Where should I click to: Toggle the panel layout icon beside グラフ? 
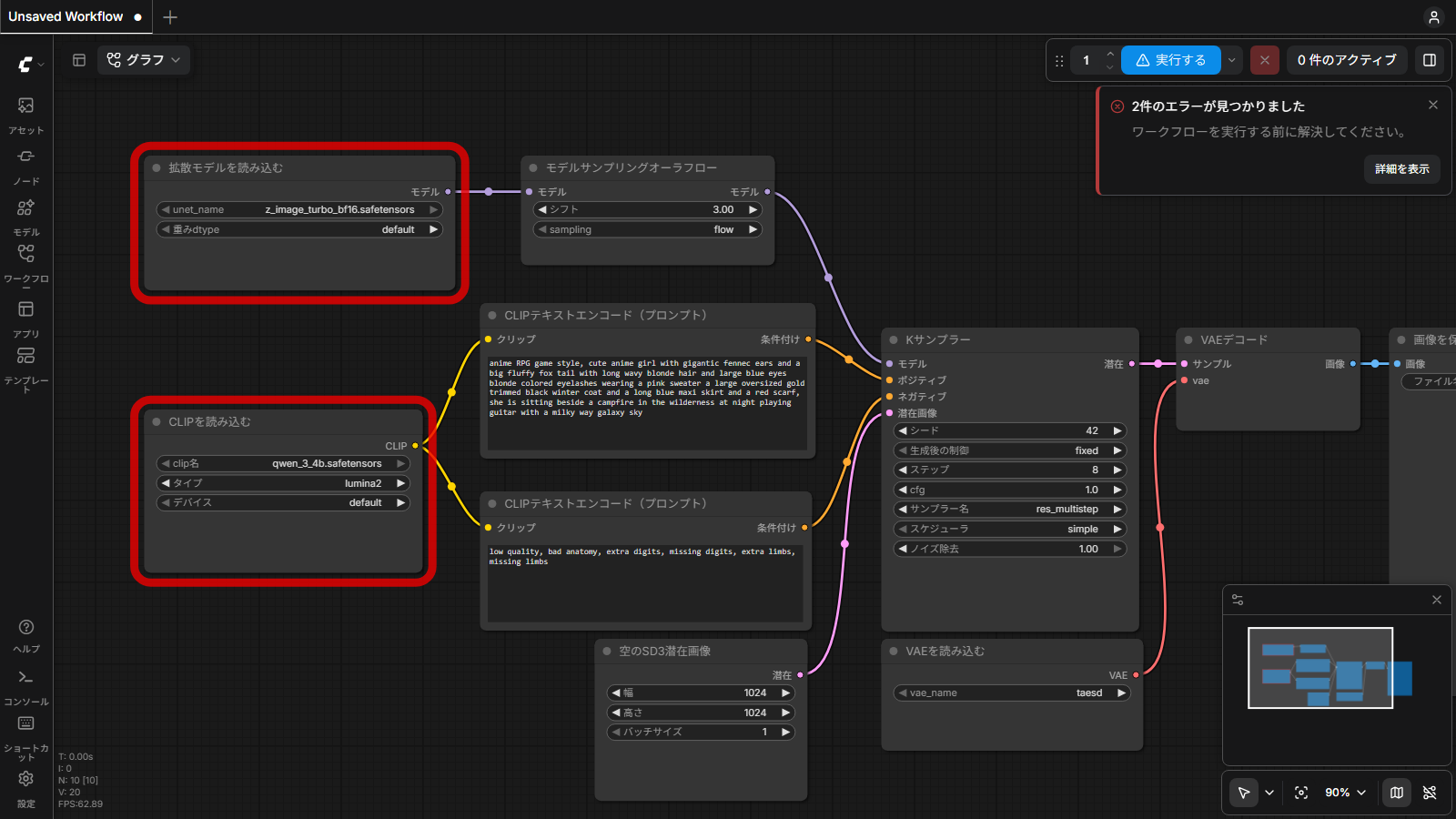(79, 60)
